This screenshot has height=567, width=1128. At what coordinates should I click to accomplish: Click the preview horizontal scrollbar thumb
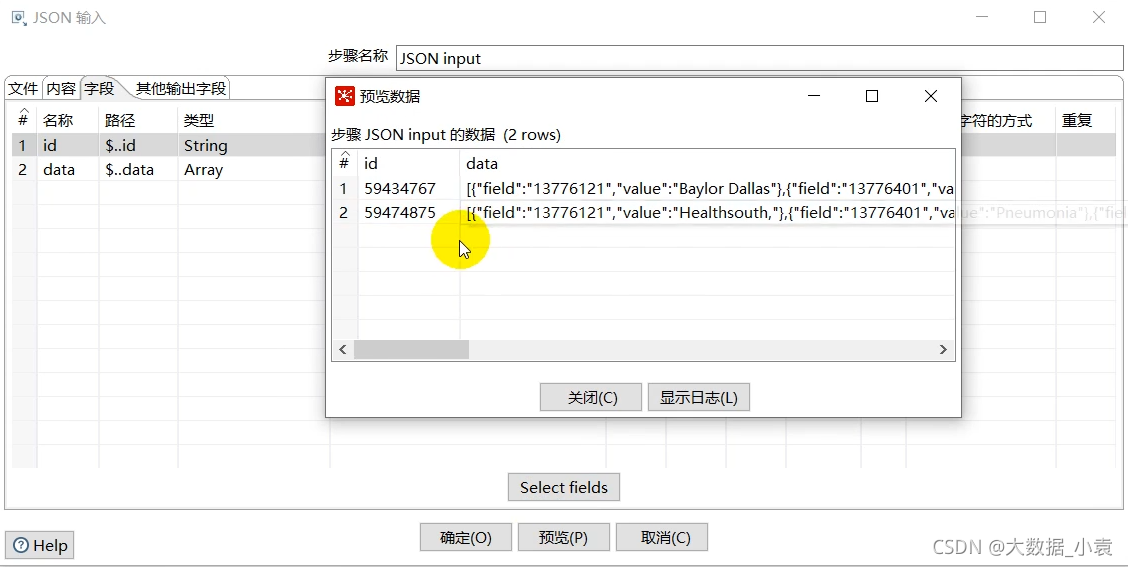click(x=411, y=350)
